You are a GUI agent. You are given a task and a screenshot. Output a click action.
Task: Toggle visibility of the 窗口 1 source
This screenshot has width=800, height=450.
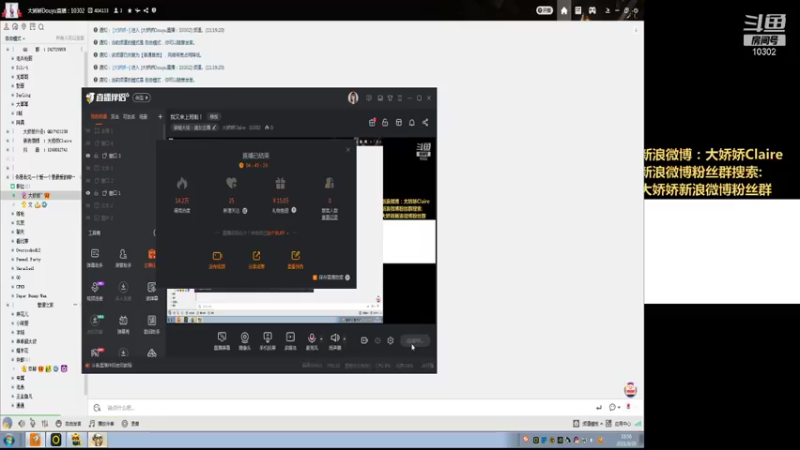pos(88,193)
